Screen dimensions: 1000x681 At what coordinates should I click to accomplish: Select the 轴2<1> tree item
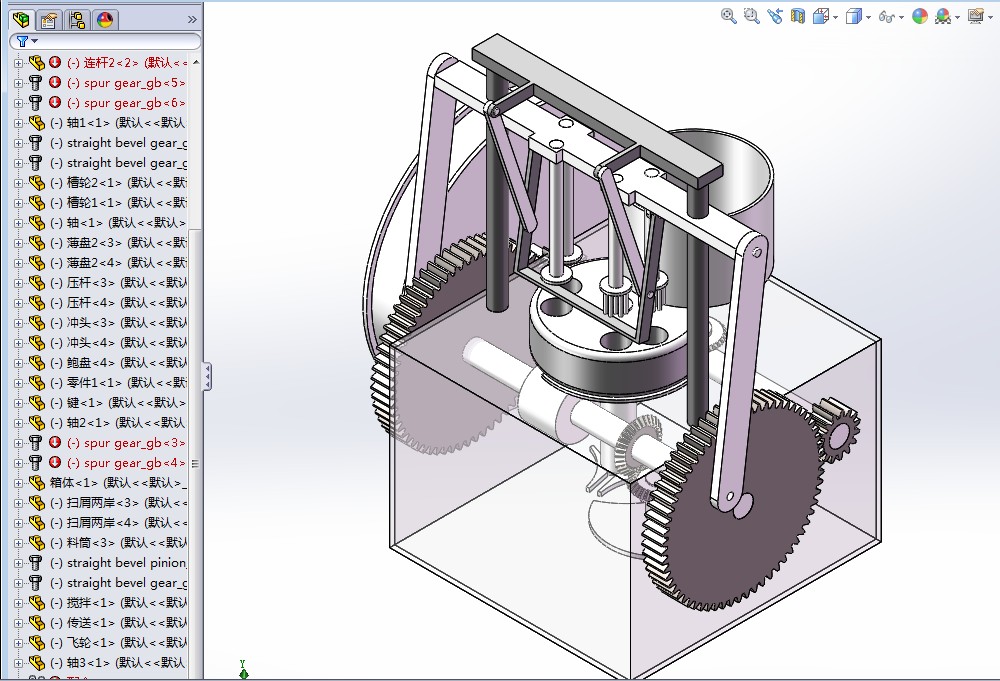click(117, 423)
